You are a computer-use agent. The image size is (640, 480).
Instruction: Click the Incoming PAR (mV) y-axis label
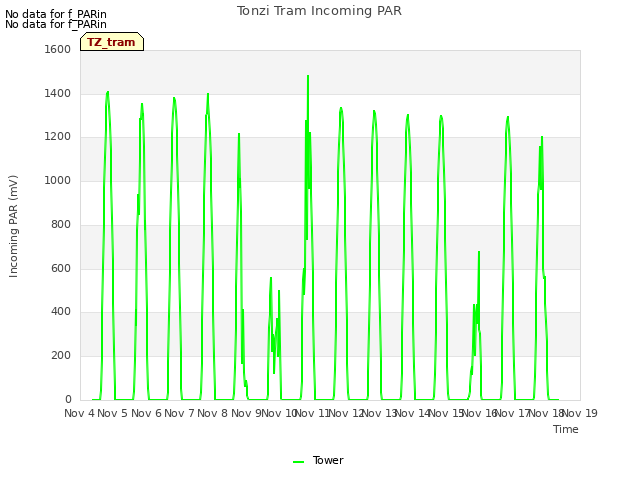[x=13, y=227]
